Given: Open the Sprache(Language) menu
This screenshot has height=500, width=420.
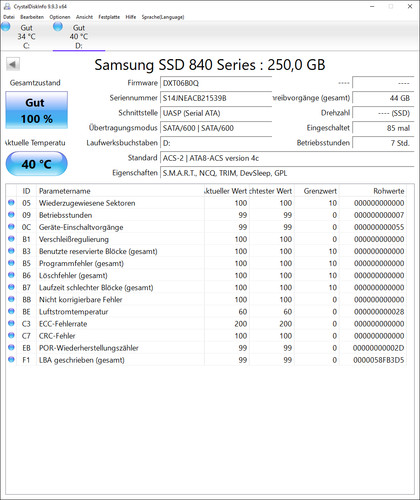Looking at the screenshot, I should [163, 17].
